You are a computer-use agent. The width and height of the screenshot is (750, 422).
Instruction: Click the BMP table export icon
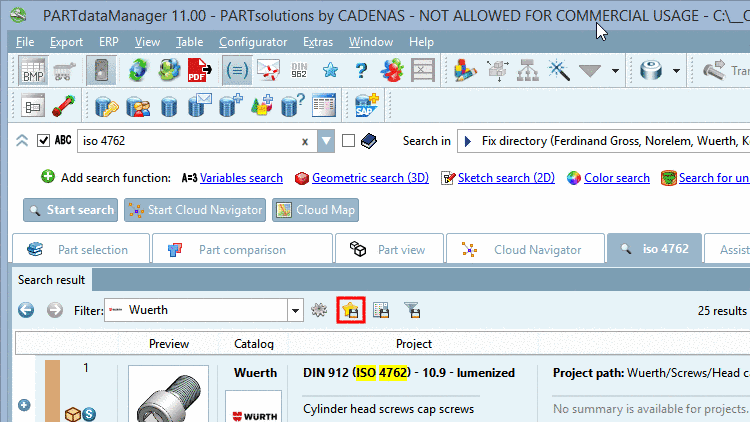click(33, 71)
